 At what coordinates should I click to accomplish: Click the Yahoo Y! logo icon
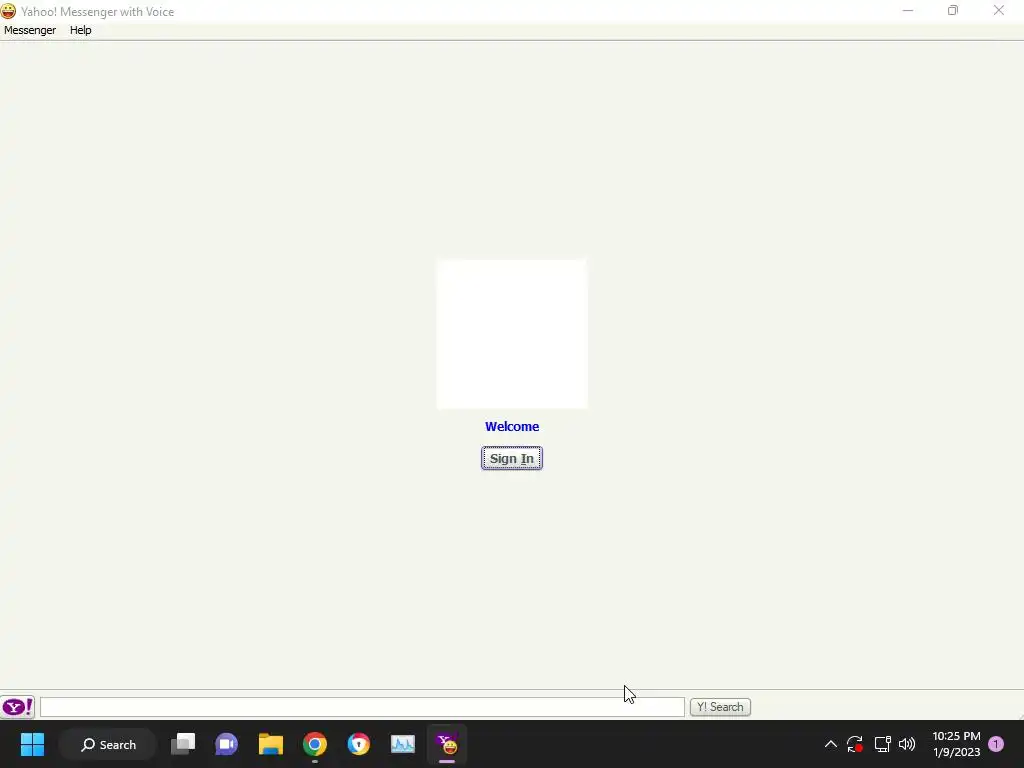click(18, 707)
